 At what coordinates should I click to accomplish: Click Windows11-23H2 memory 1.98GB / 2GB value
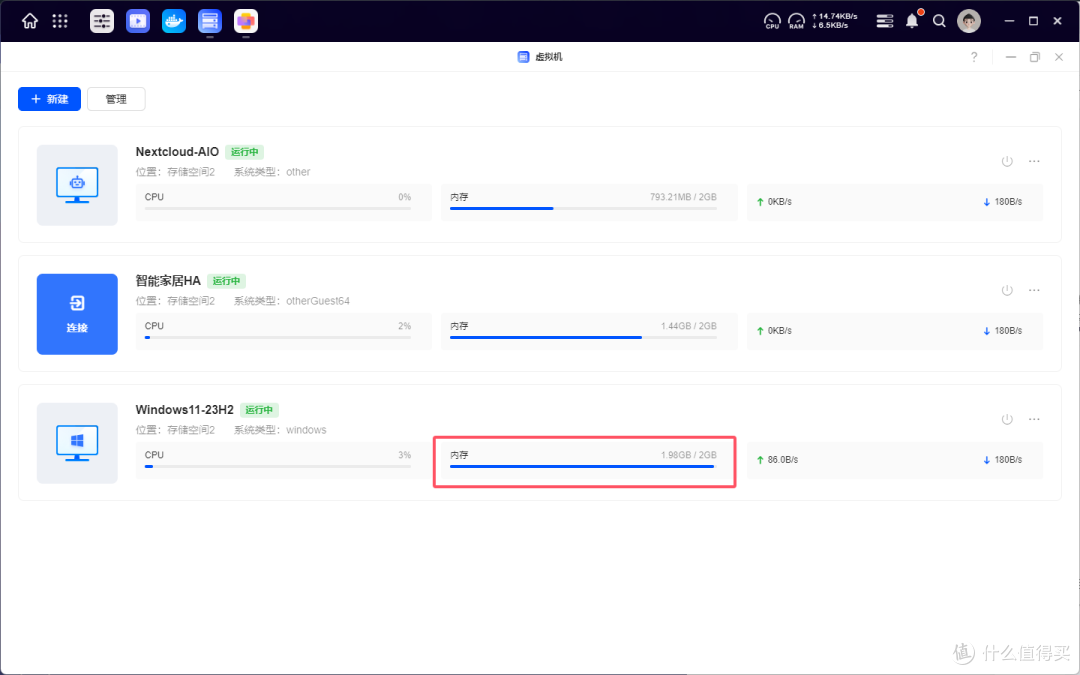(x=689, y=455)
